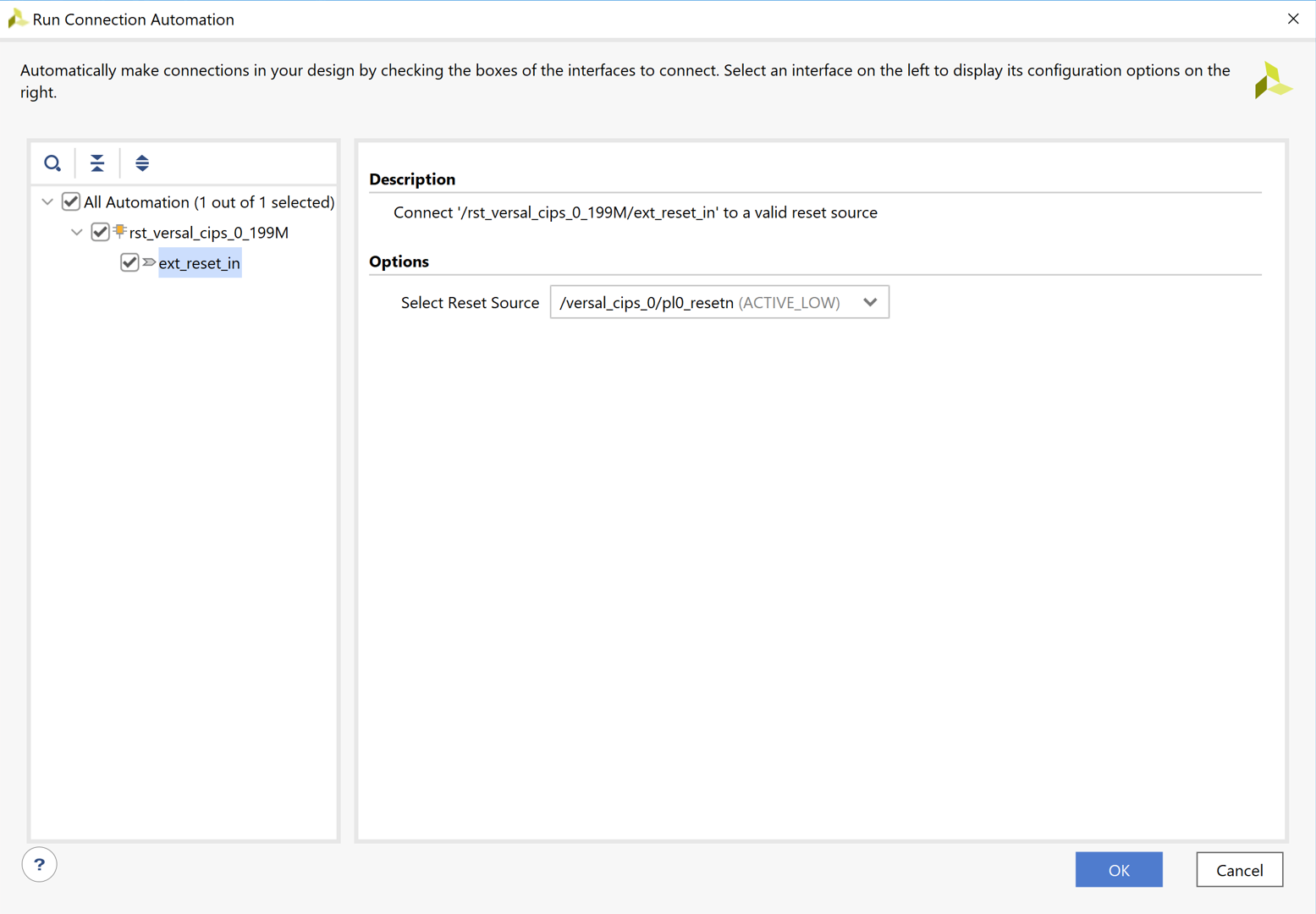Select rst_versal_cips_0_199M in the tree
1316x914 pixels.
point(208,233)
